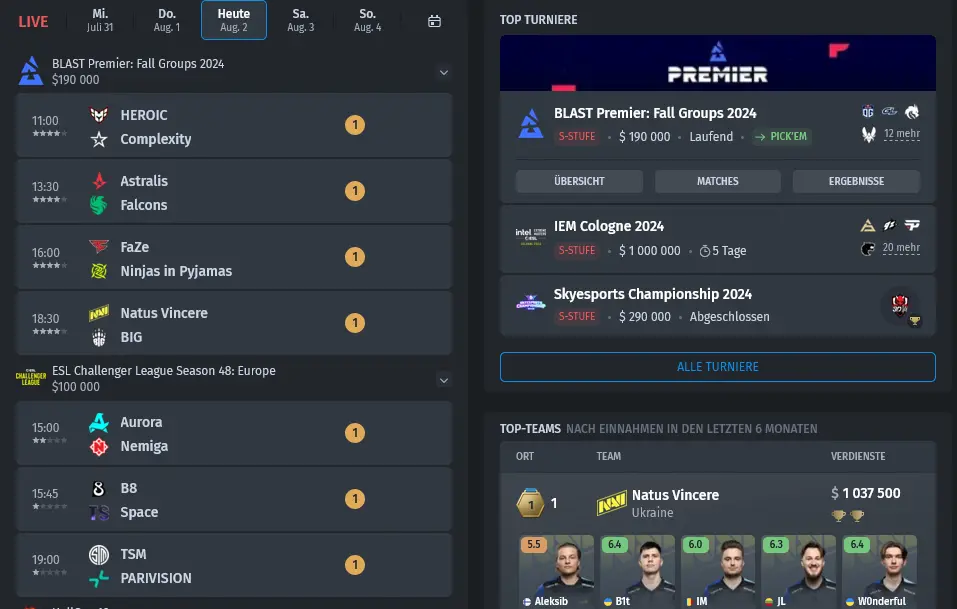
Task: Collapse the ESL Challenger League Season 48 section
Action: 444,380
